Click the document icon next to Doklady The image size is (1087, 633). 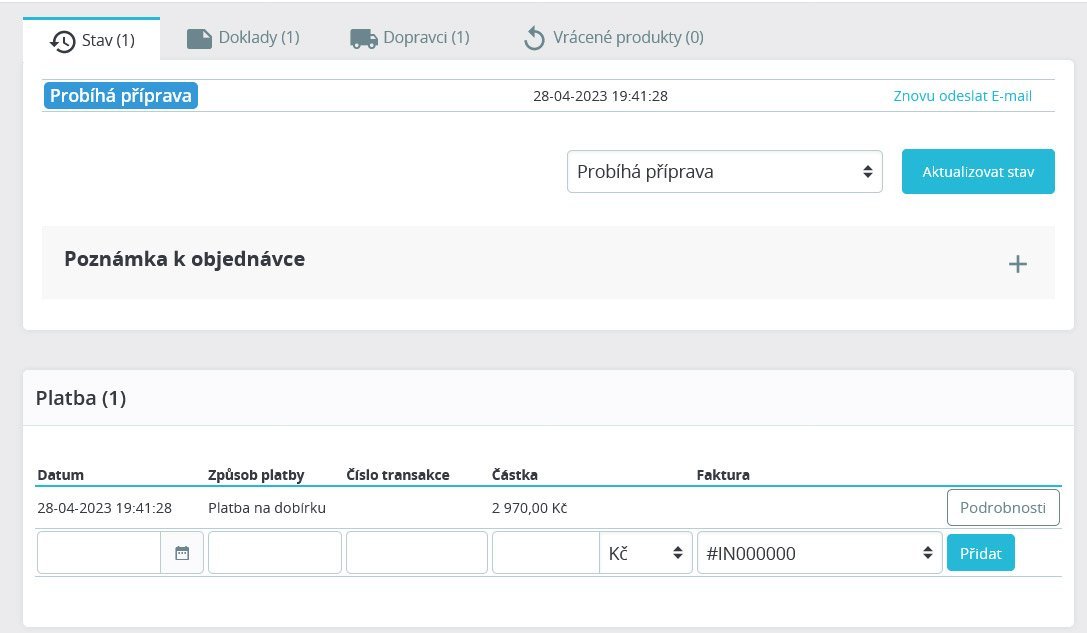pos(199,39)
